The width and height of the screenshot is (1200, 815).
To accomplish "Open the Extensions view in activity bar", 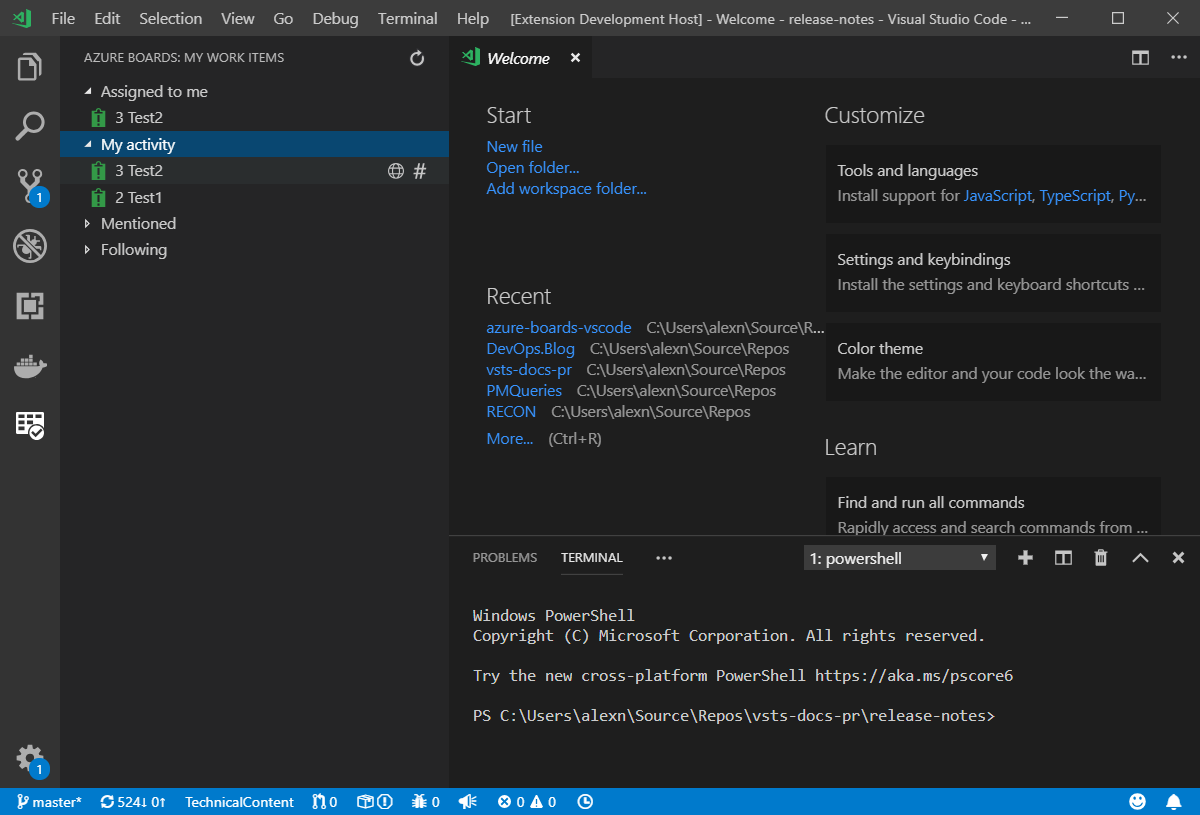I will (x=30, y=305).
